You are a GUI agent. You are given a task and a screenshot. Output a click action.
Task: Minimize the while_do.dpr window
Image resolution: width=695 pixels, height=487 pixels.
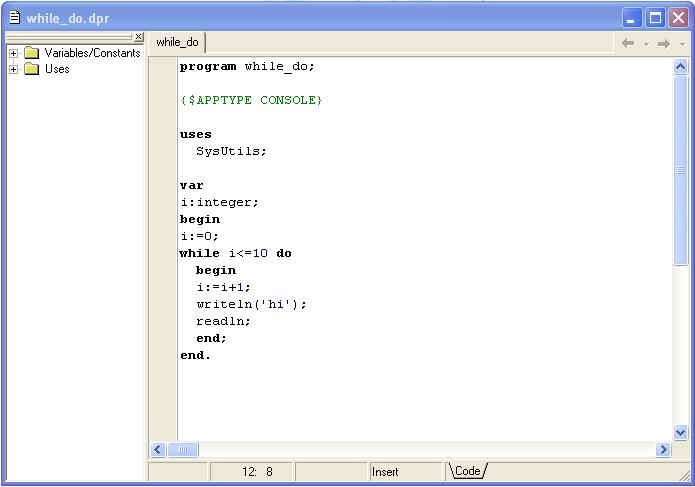tap(631, 18)
